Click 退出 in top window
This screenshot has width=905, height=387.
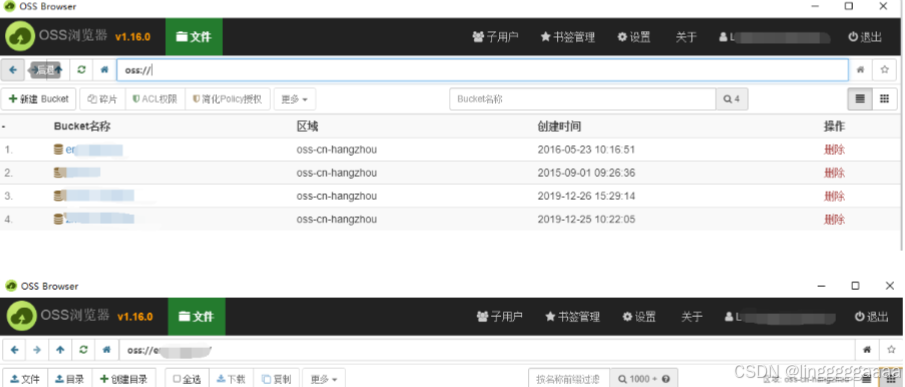(x=865, y=37)
